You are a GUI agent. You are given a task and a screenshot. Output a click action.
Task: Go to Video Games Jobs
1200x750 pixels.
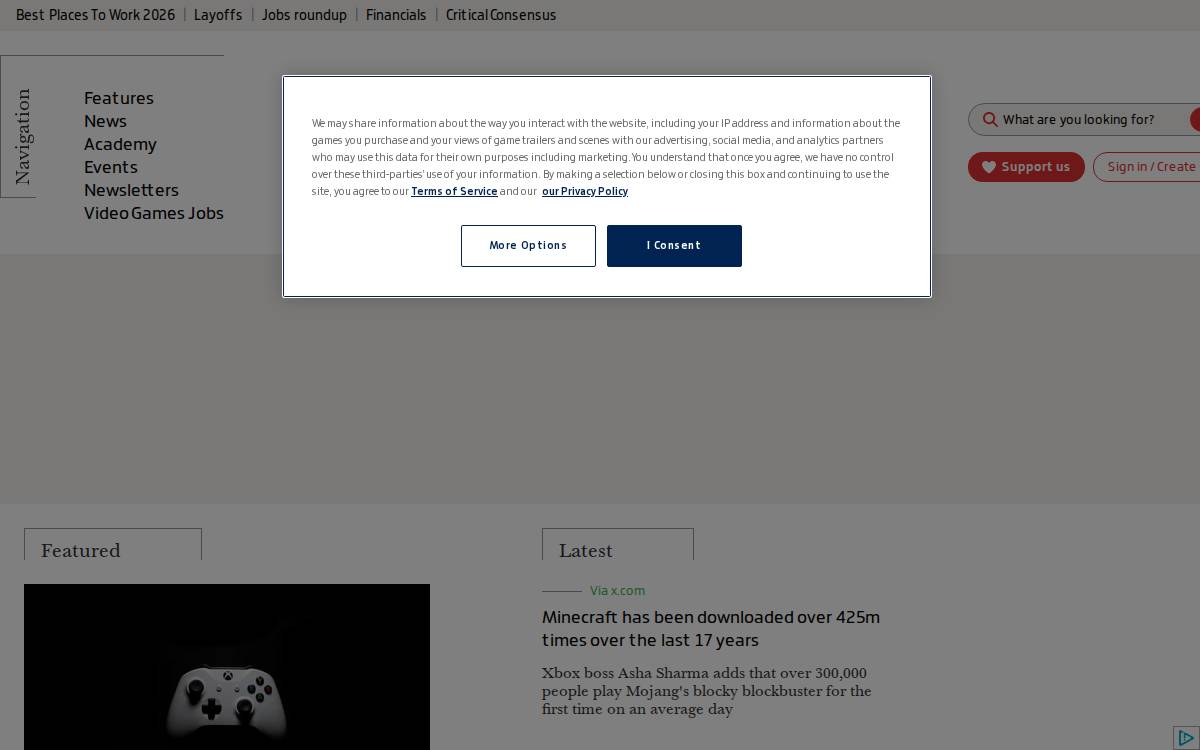[x=154, y=213]
